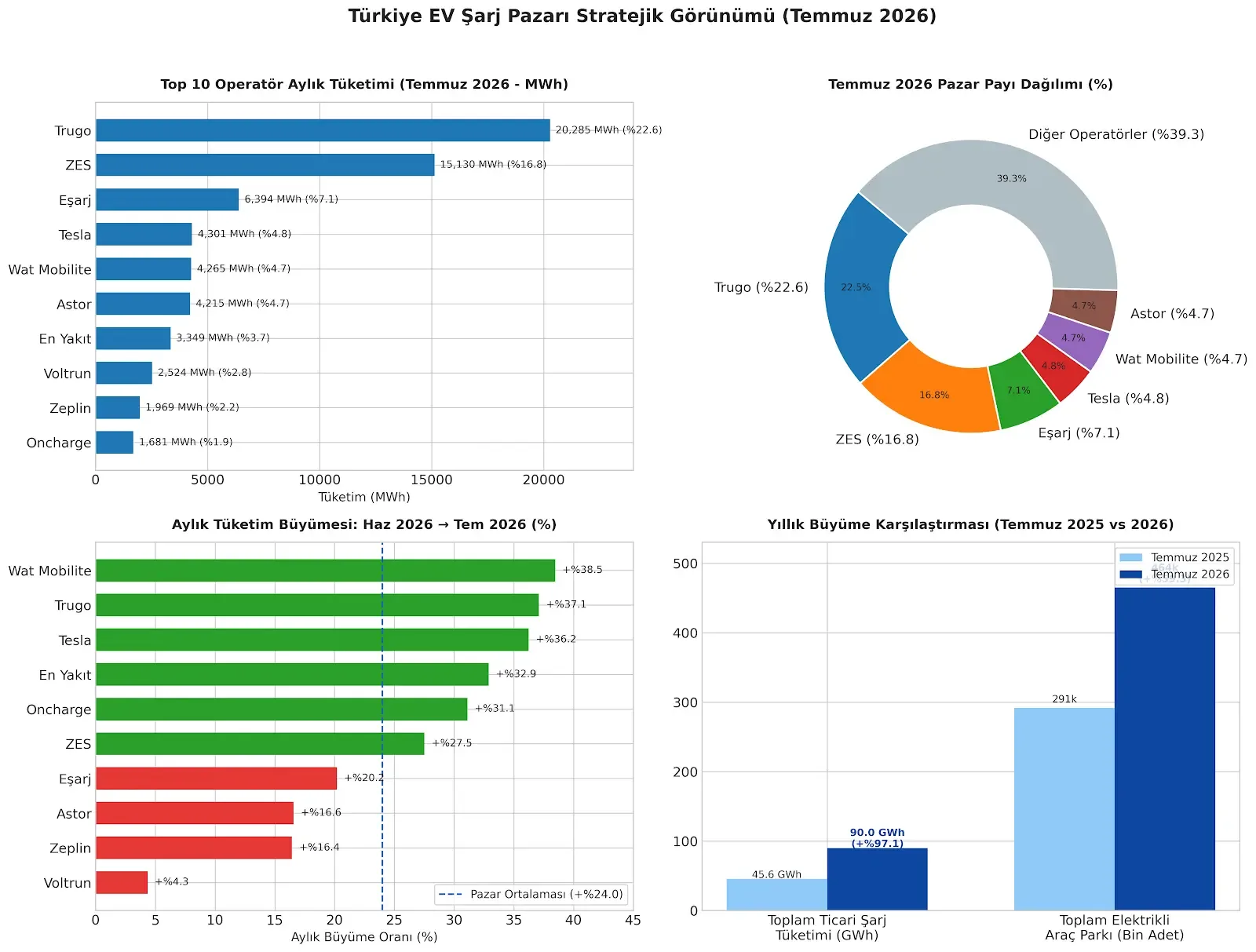
Task: Click the Tesla bar in the MWh chart
Action: point(144,234)
